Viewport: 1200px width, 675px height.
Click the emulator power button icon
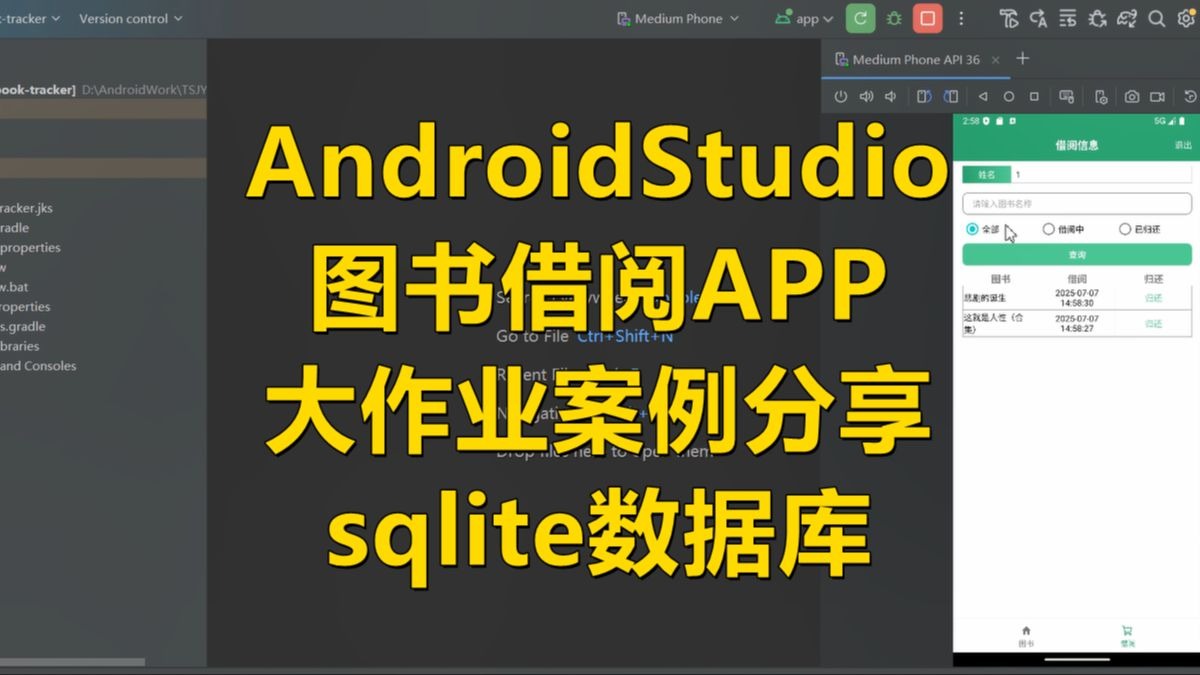pos(840,96)
